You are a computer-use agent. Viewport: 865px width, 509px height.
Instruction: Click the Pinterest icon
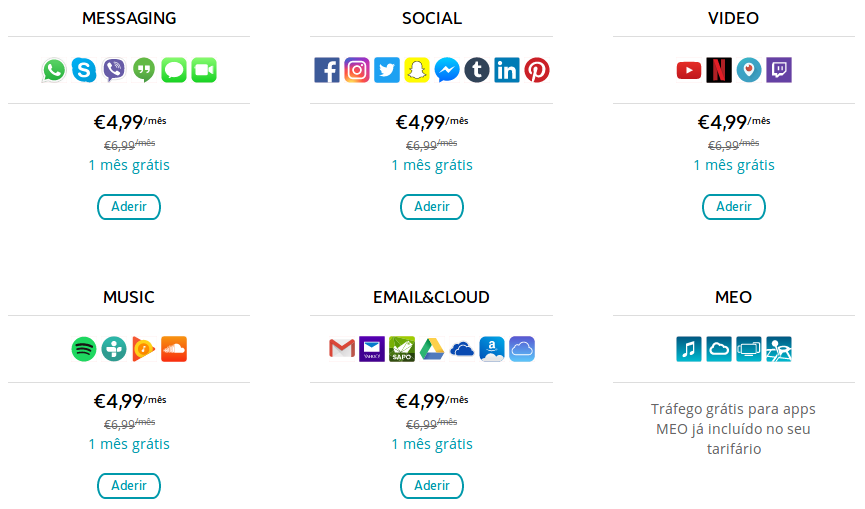coord(537,70)
